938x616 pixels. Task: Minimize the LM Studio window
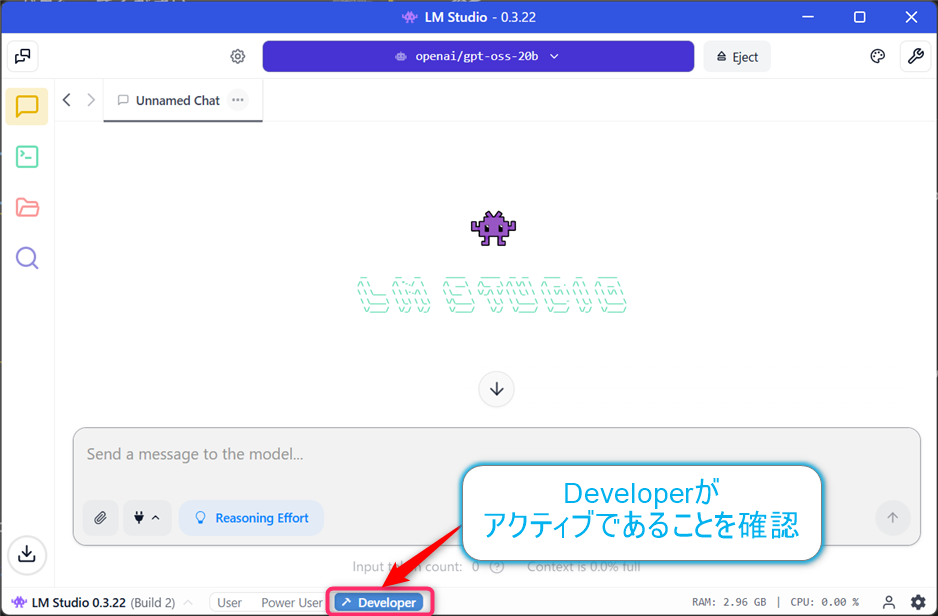[x=808, y=17]
